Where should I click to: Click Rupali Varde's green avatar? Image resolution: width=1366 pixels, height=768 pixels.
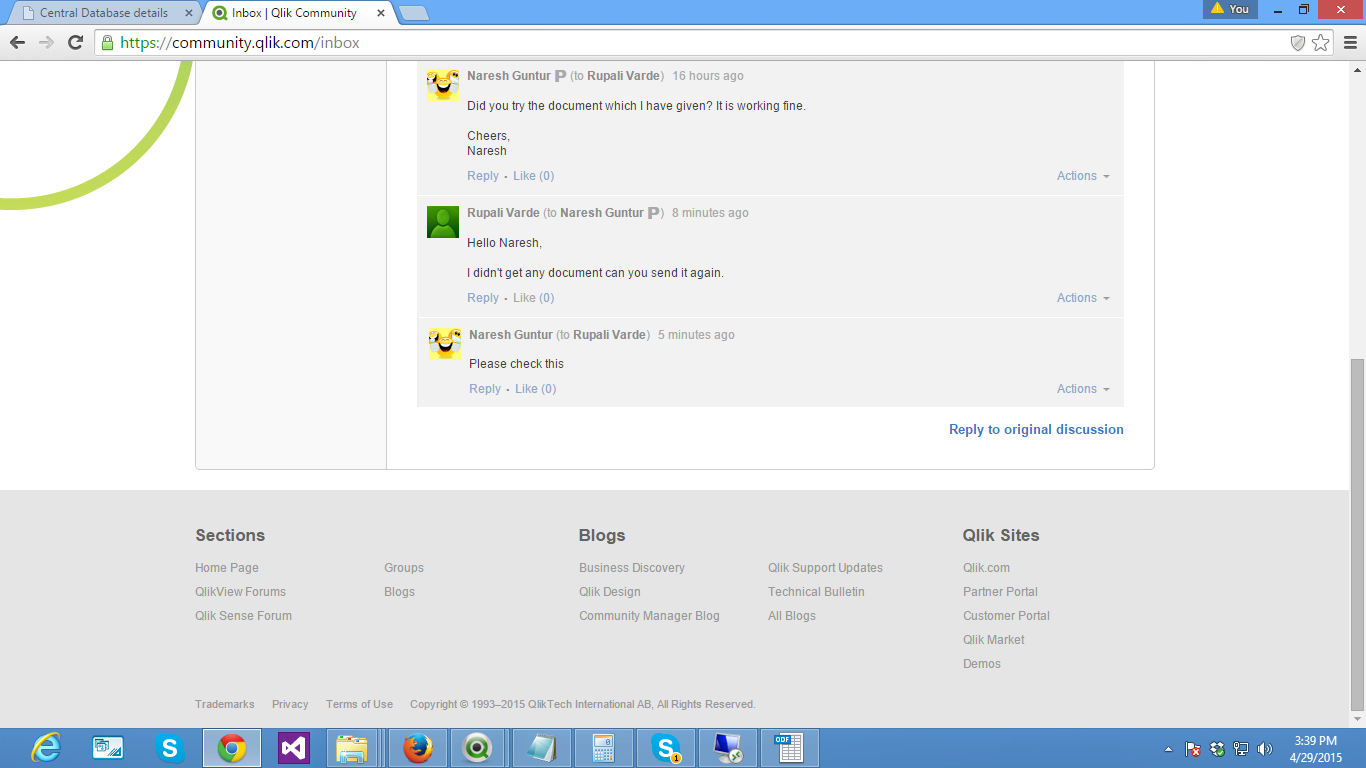(443, 222)
